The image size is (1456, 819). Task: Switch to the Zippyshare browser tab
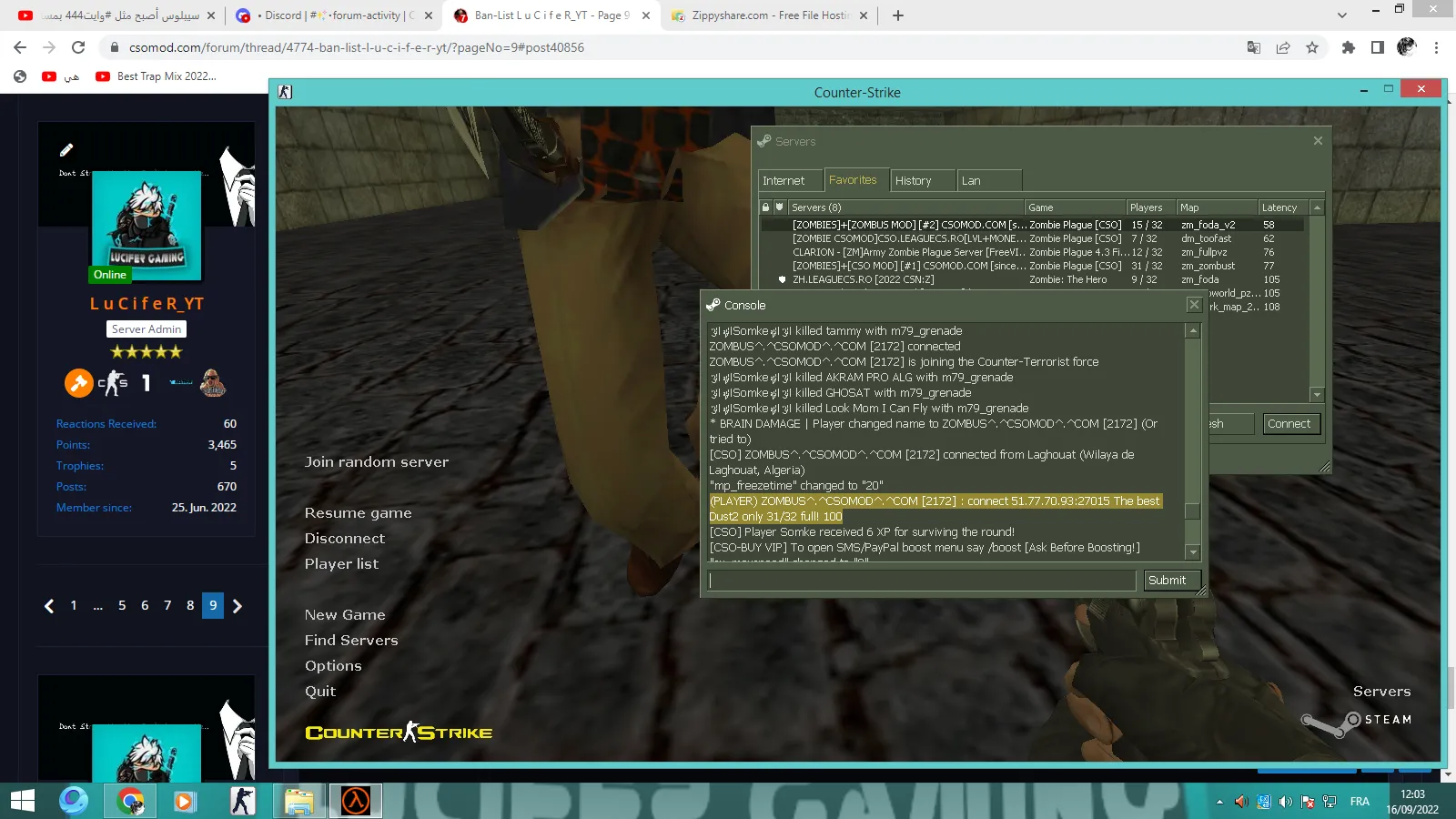tap(769, 15)
